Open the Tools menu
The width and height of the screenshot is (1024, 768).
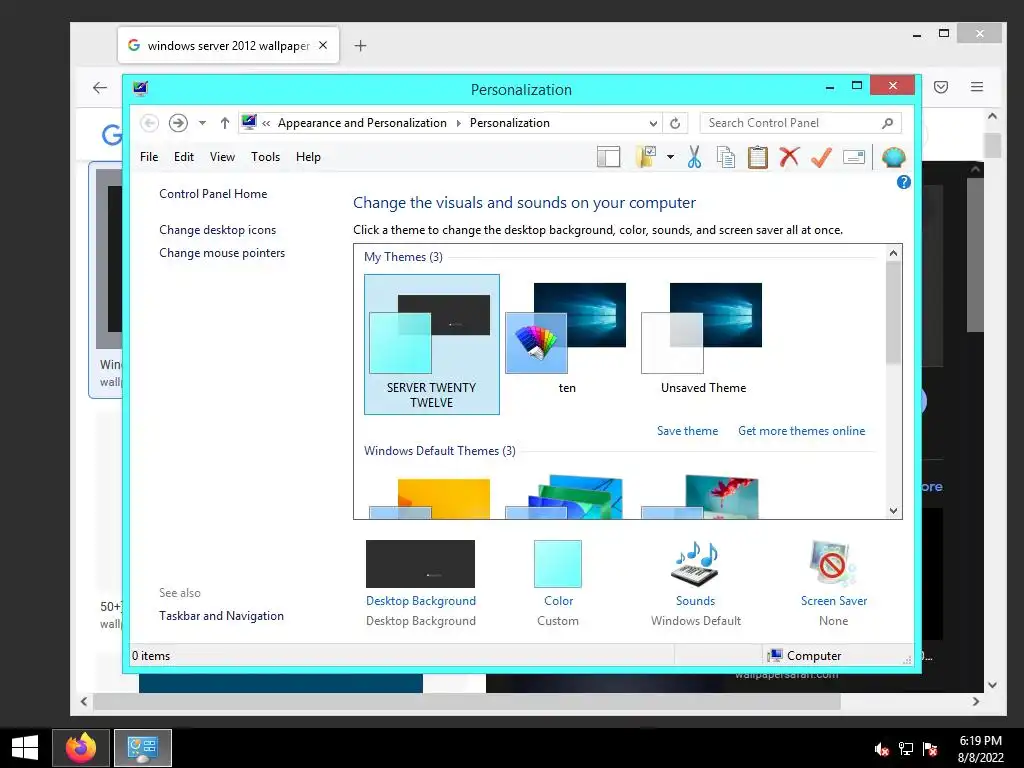point(265,157)
